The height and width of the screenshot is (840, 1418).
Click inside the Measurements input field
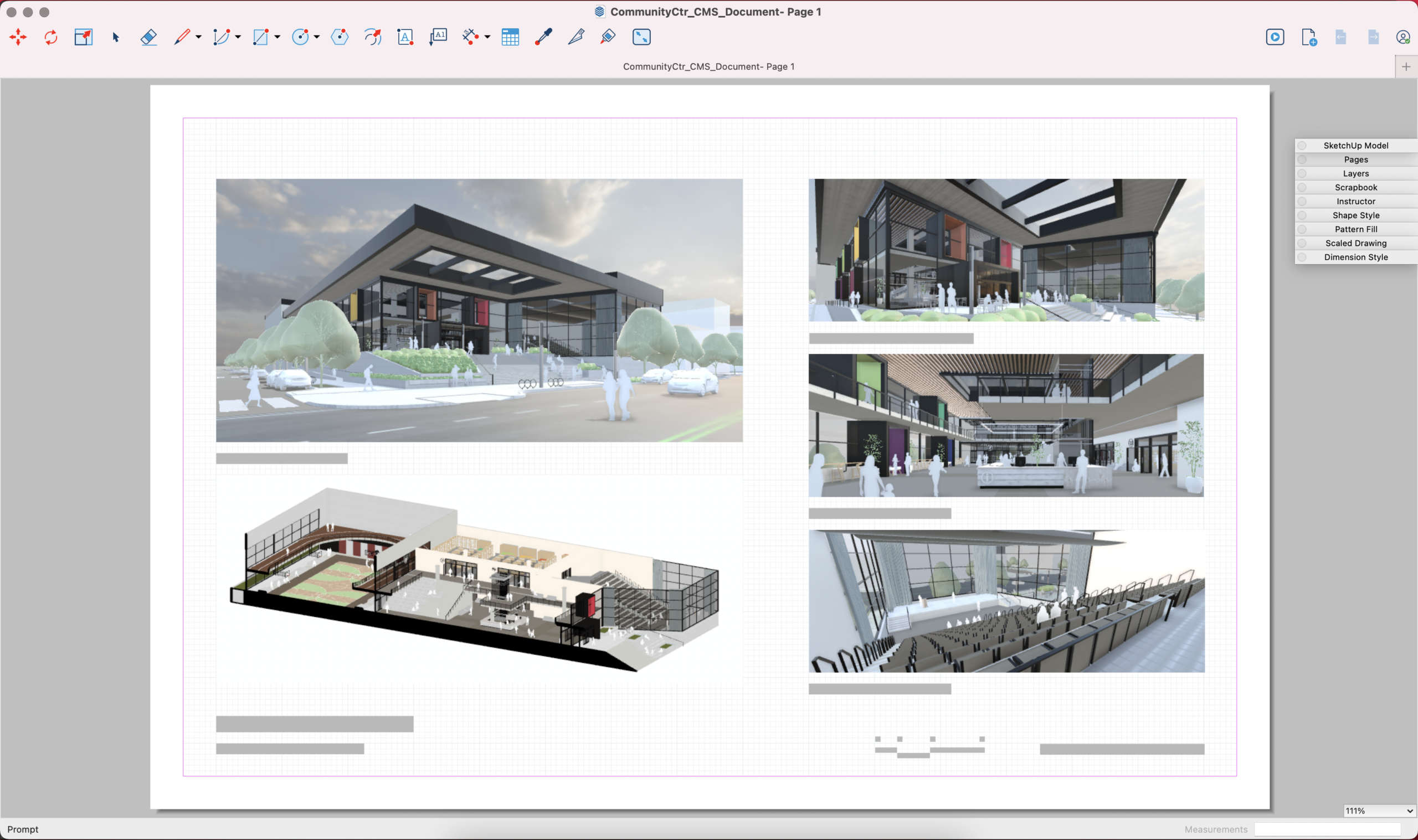(x=1327, y=829)
